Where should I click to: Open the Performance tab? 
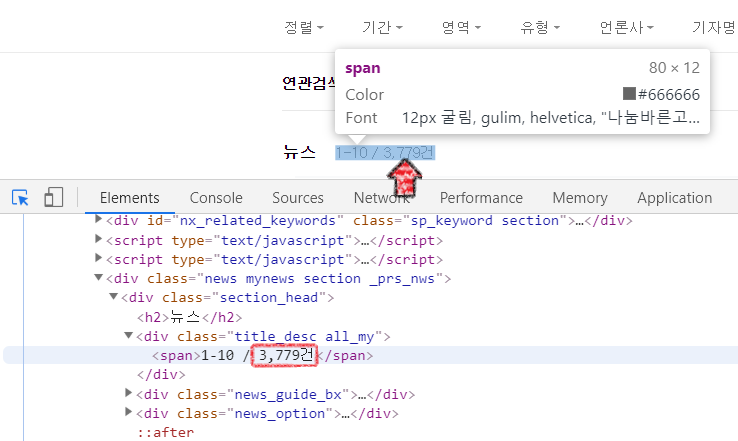(481, 198)
